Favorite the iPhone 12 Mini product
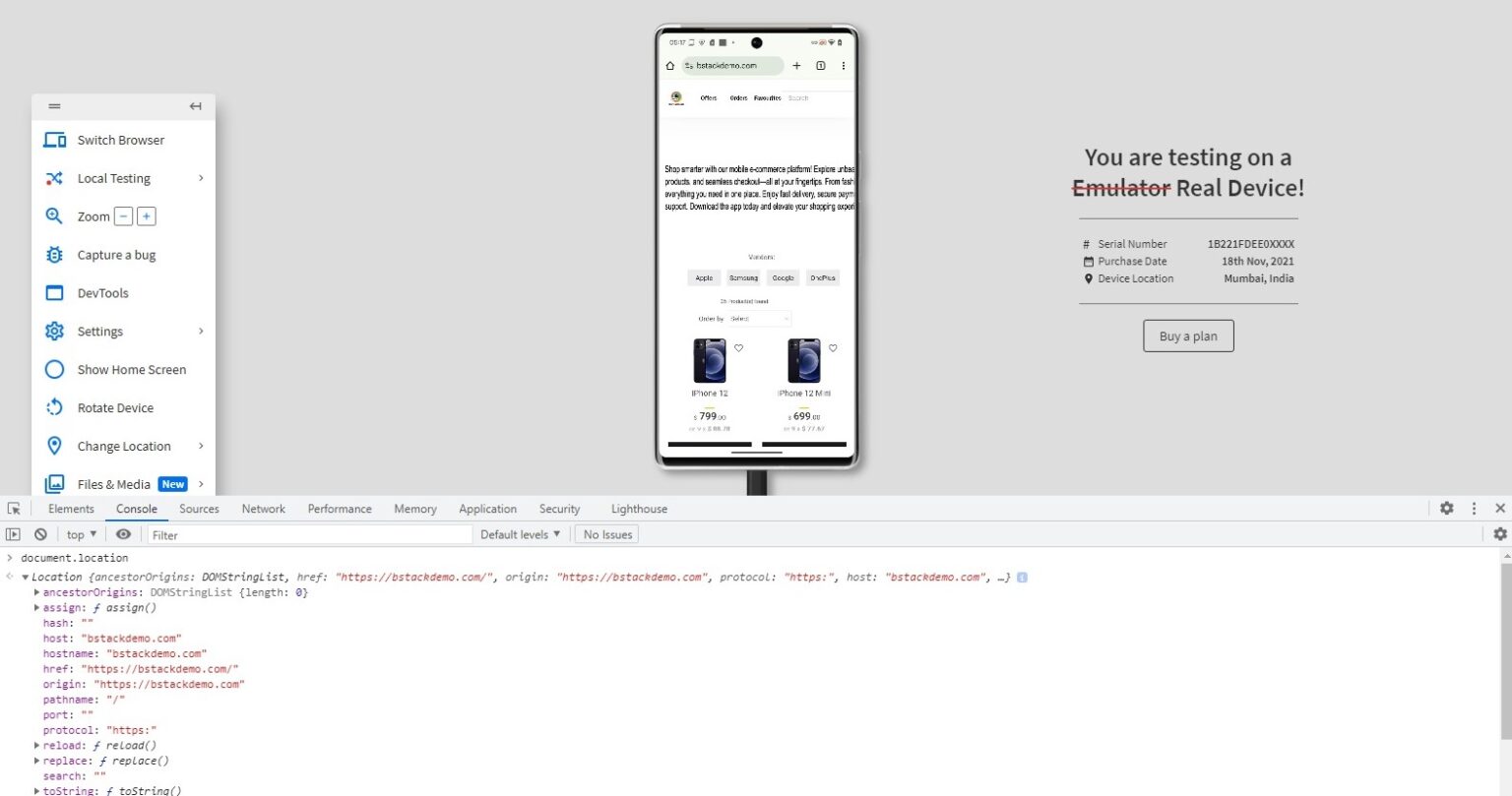Viewport: 1512px width, 796px height. point(833,347)
